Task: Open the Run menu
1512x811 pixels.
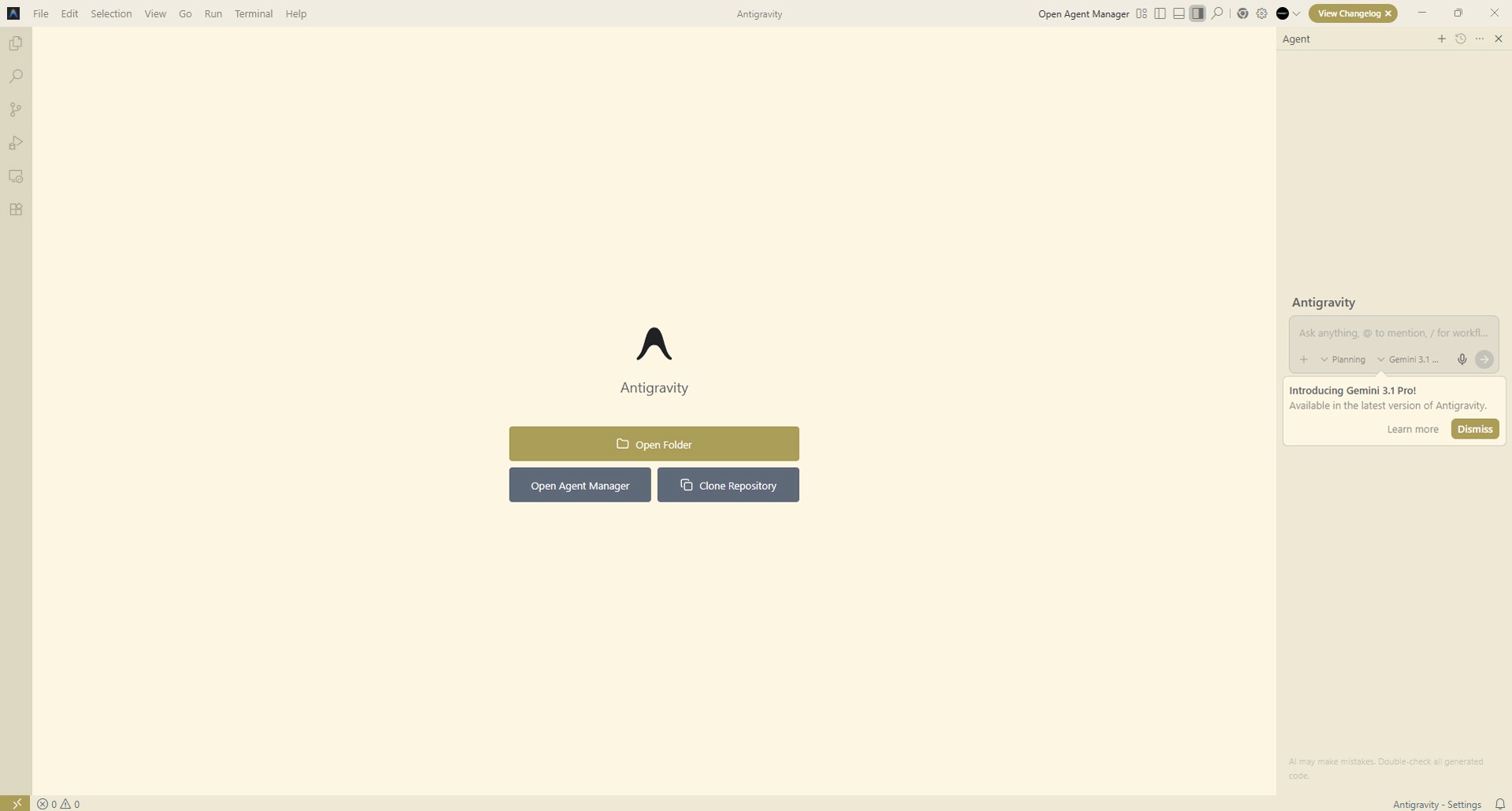Action: pos(213,13)
